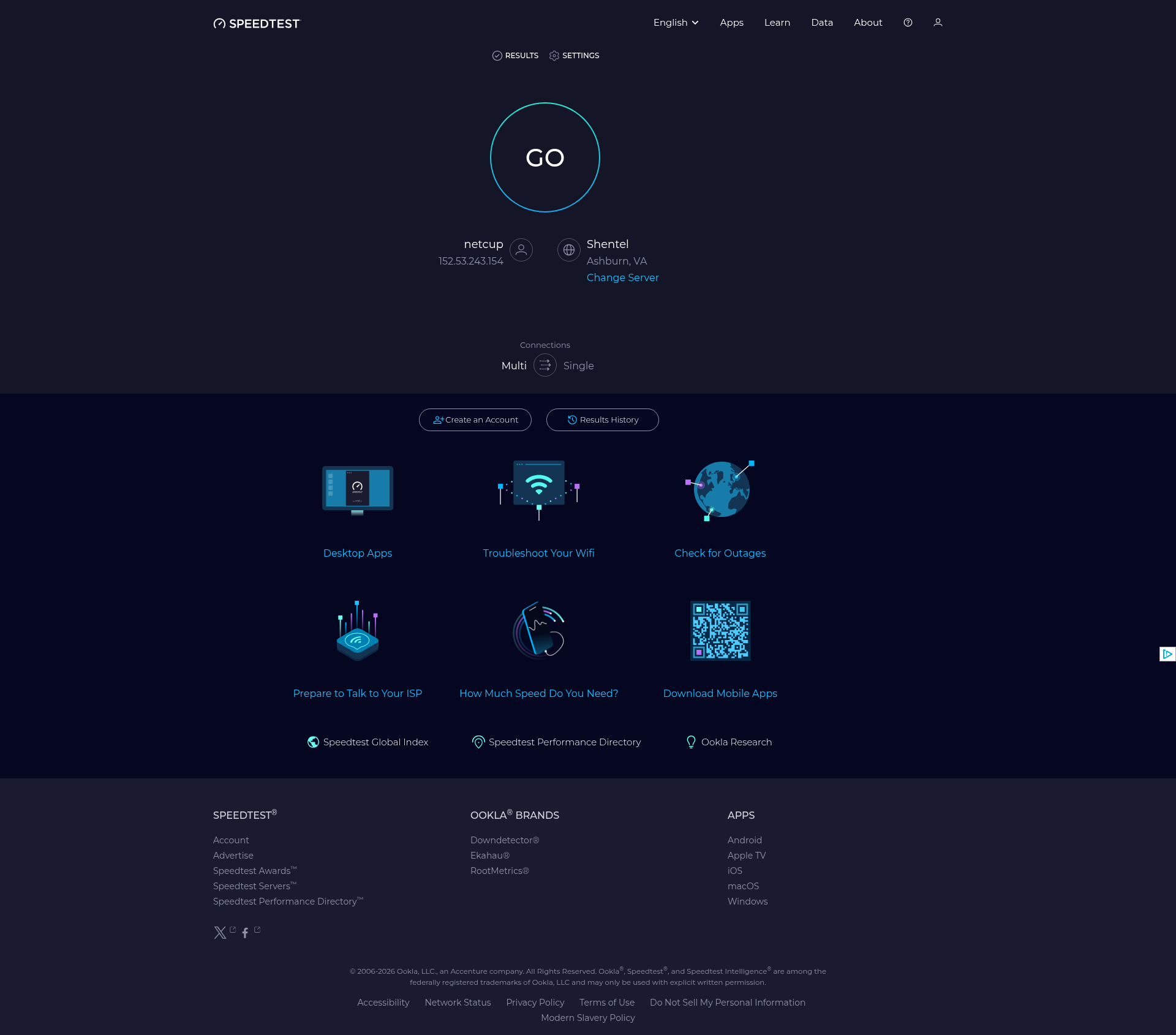Click the netcup ISP user icon
This screenshot has height=1035, width=1176.
521,250
